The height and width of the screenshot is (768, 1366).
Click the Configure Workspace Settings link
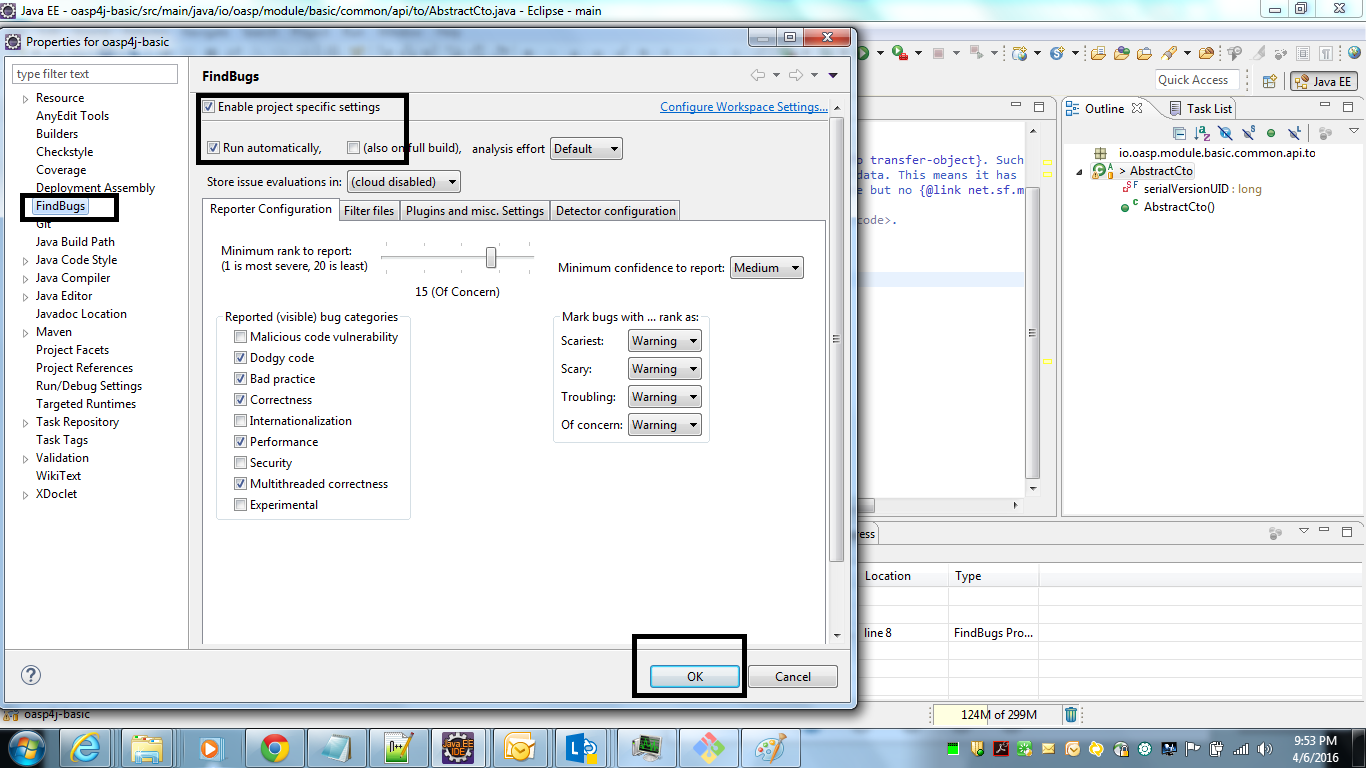(743, 107)
